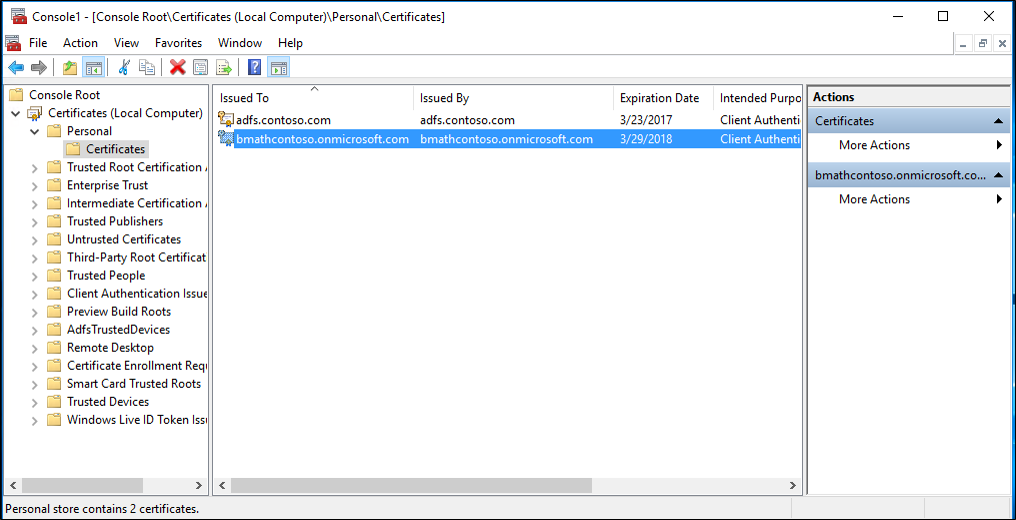The height and width of the screenshot is (520, 1016).
Task: Minimize the inner MMC child window
Action: point(964,43)
